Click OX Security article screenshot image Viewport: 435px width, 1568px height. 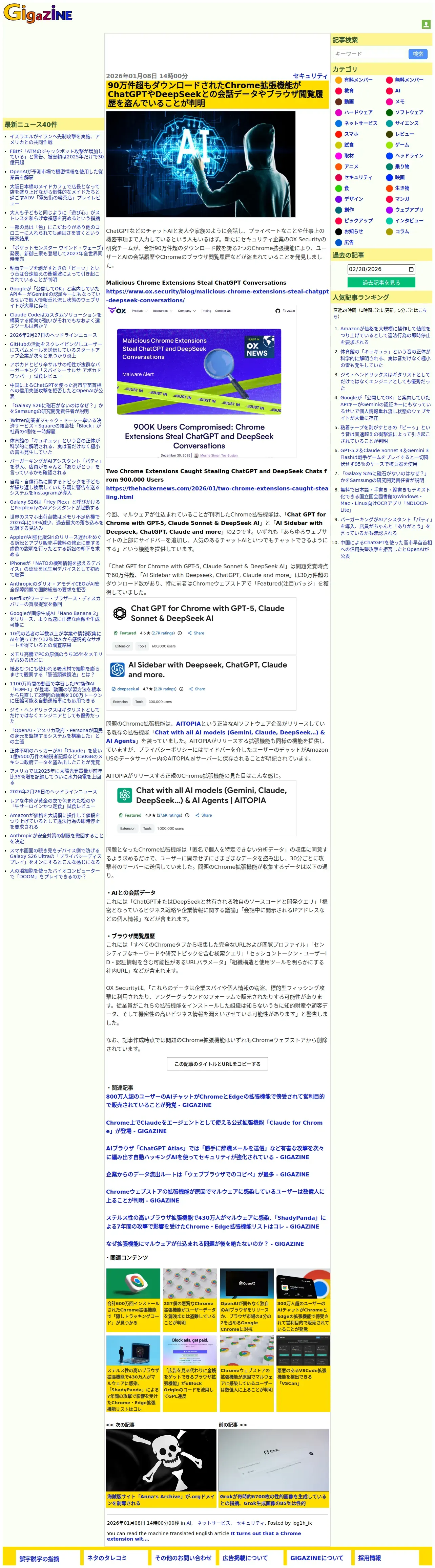pyautogui.click(x=201, y=382)
